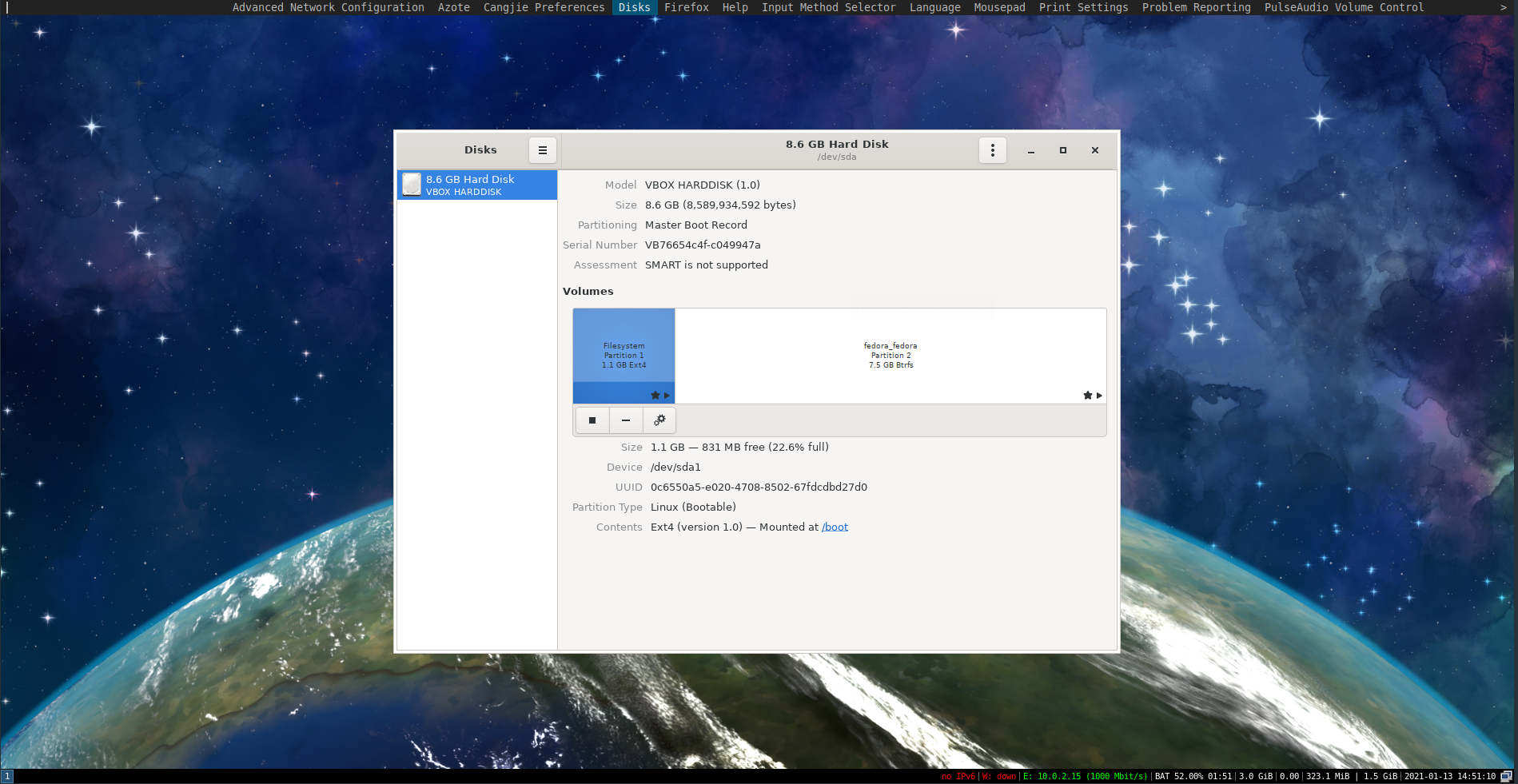This screenshot has width=1518, height=784.
Task: Click BAT 52.00% battery status entry
Action: [x=1193, y=776]
